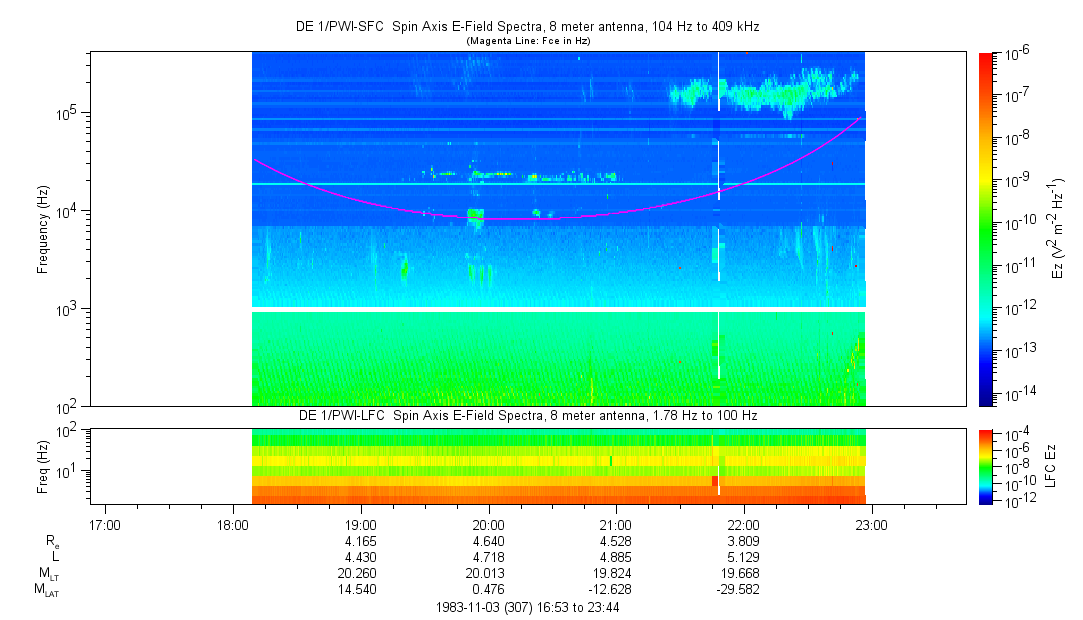Select the L value 5.129

coord(744,558)
